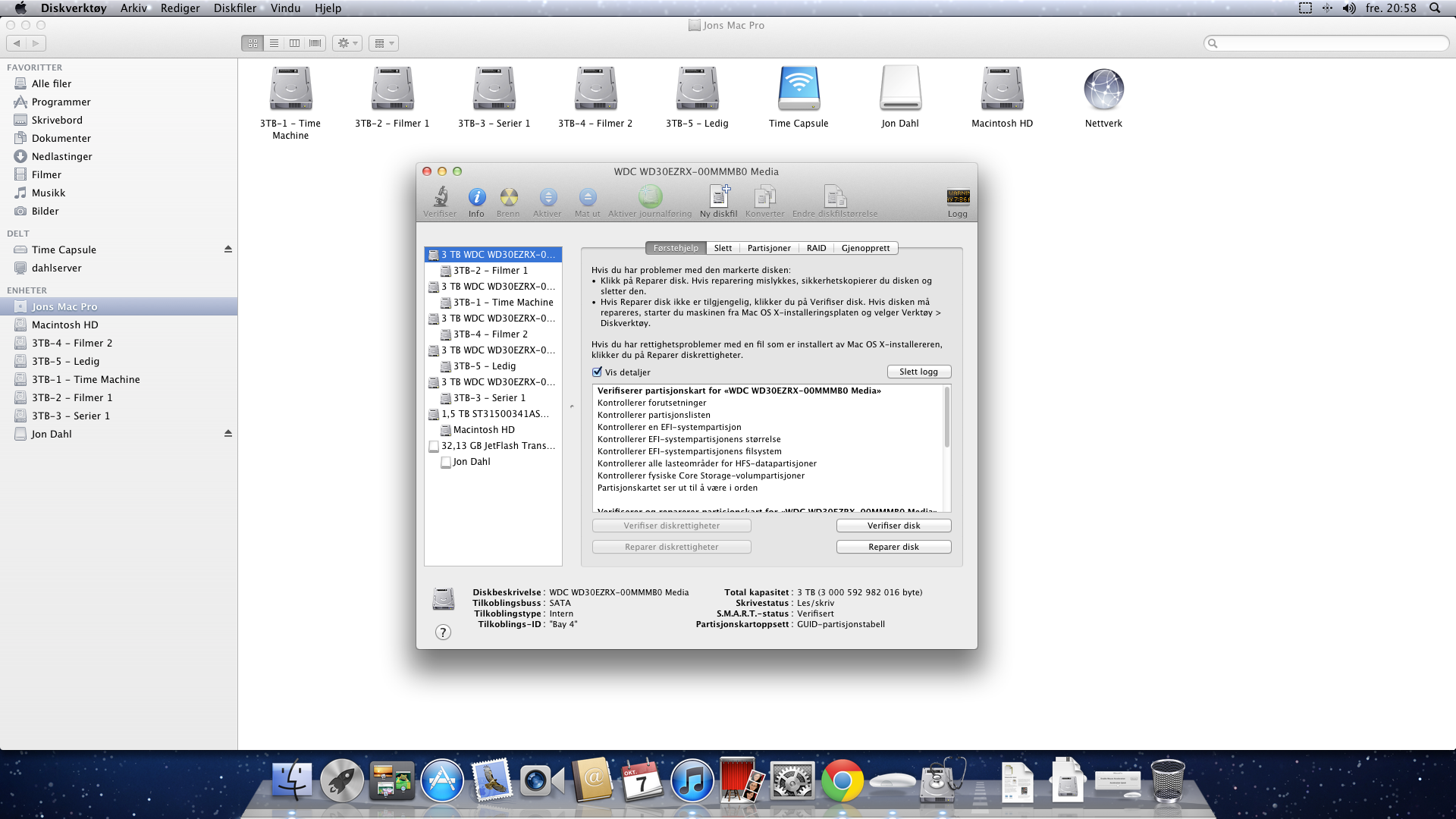Open the Trash in the Dock

pos(1168,780)
